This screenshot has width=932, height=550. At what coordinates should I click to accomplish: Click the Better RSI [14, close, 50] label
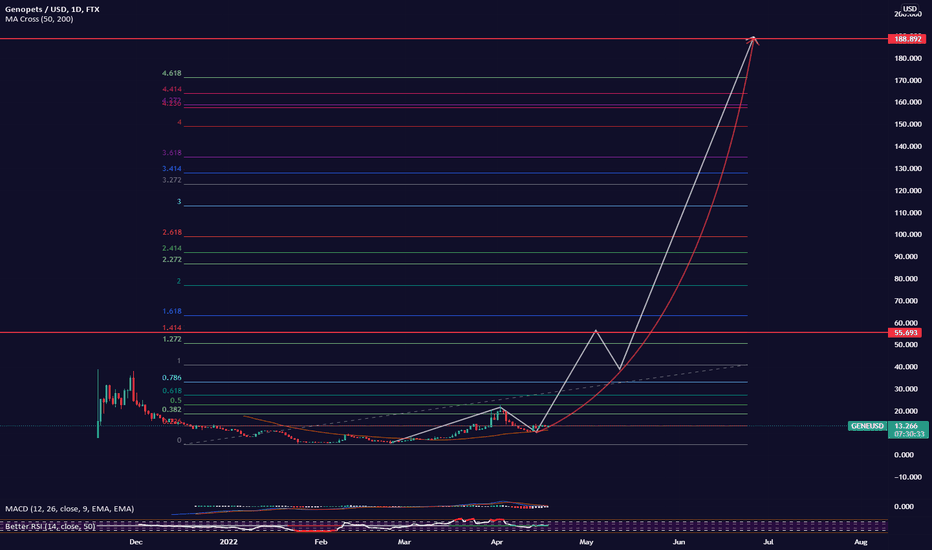coord(50,526)
